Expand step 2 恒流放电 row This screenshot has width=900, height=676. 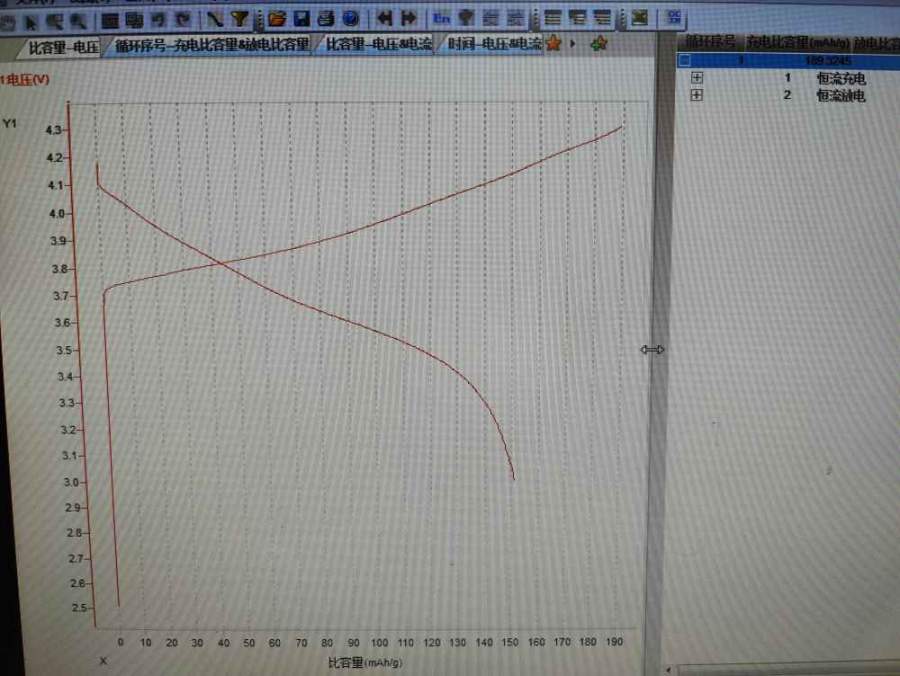(697, 95)
